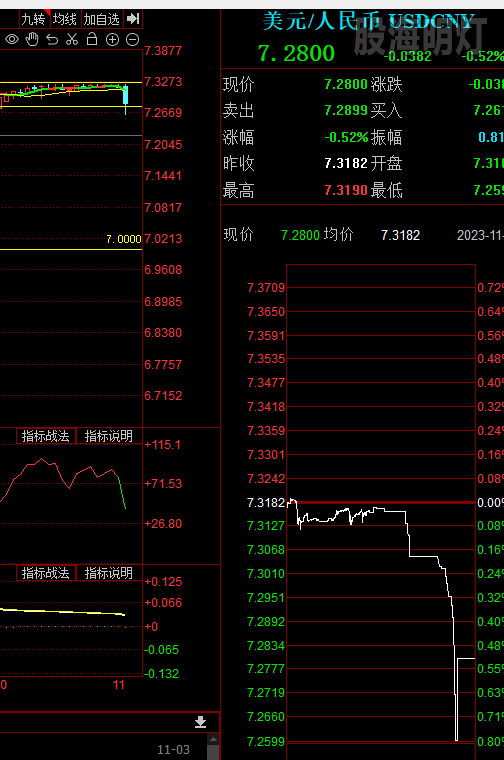Viewport: 504px width, 760px height.
Task: Click the undo arrow icon
Action: [x=52, y=40]
